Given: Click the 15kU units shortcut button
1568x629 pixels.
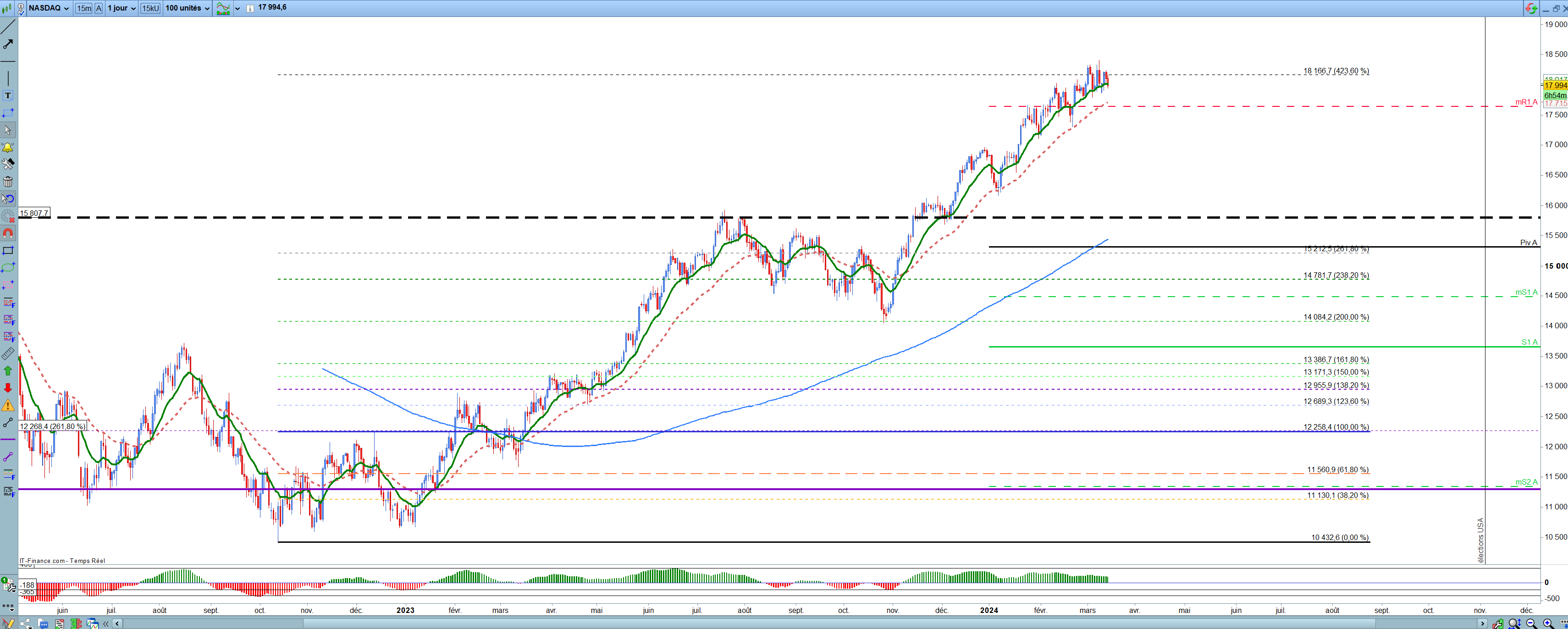Looking at the screenshot, I should pyautogui.click(x=150, y=9).
